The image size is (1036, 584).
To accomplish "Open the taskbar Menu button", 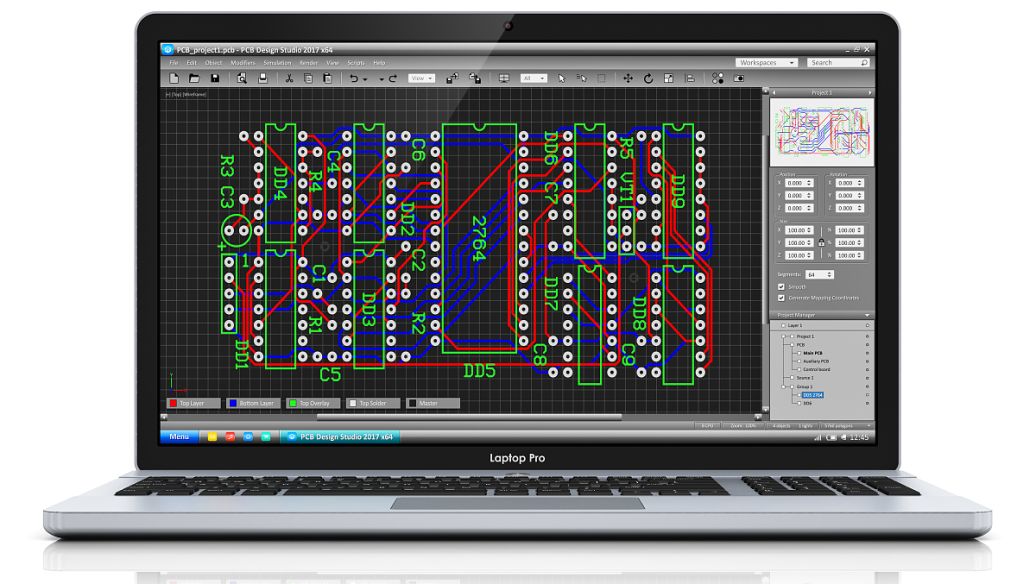I will pyautogui.click(x=179, y=437).
